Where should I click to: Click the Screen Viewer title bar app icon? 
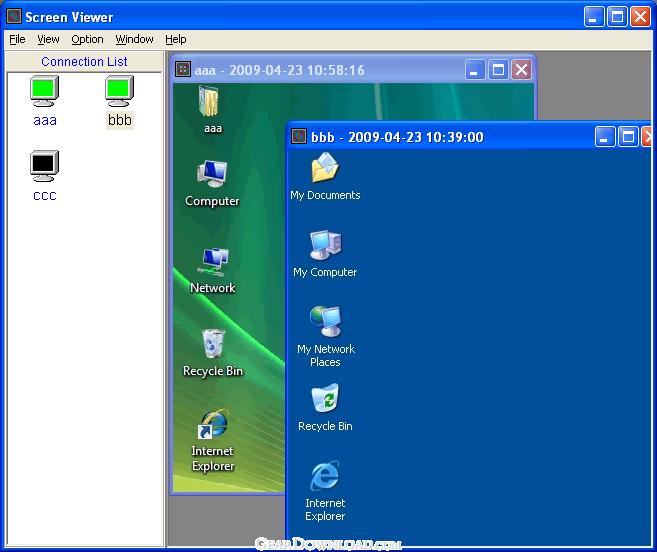(13, 16)
